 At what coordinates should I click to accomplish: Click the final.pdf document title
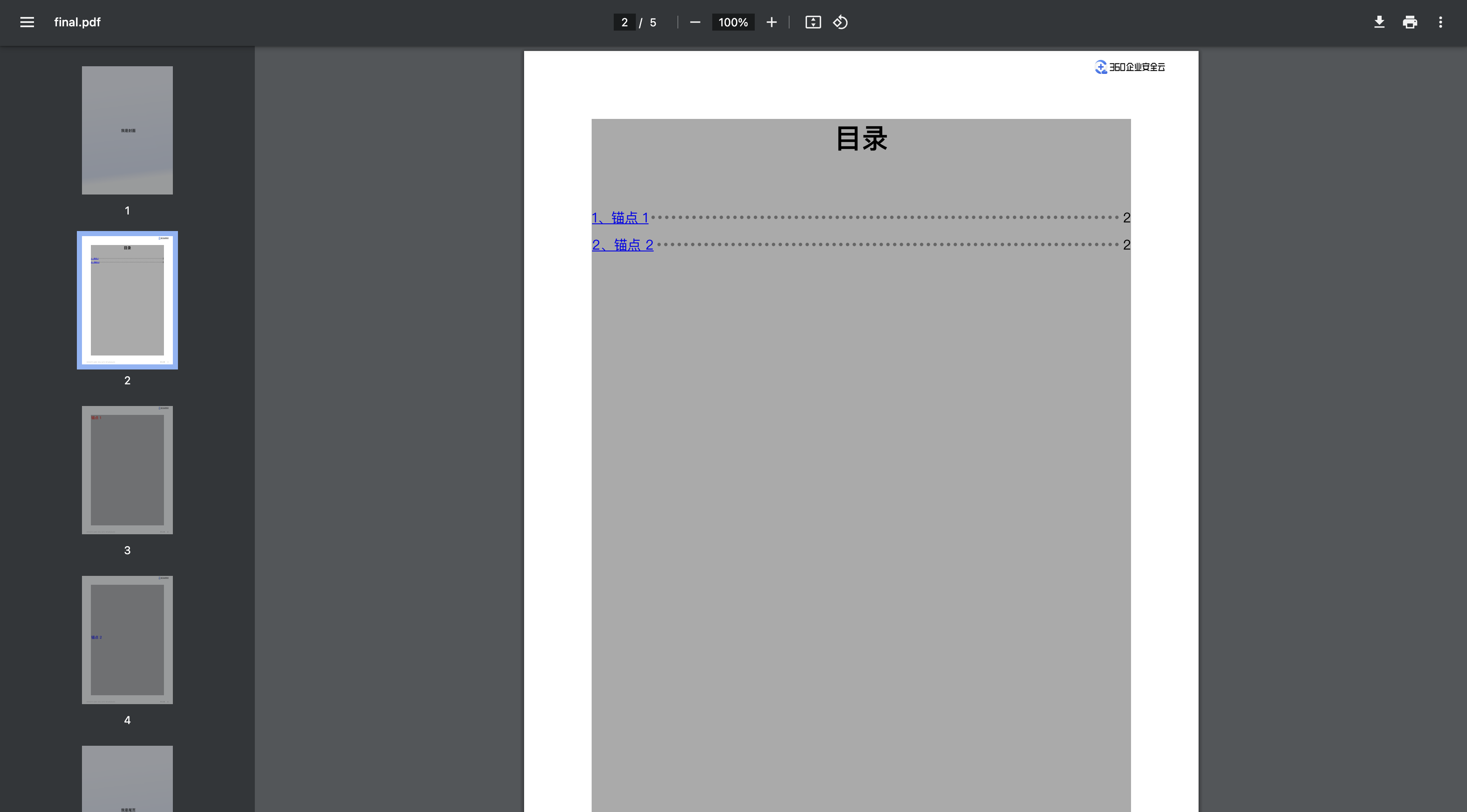tap(77, 22)
